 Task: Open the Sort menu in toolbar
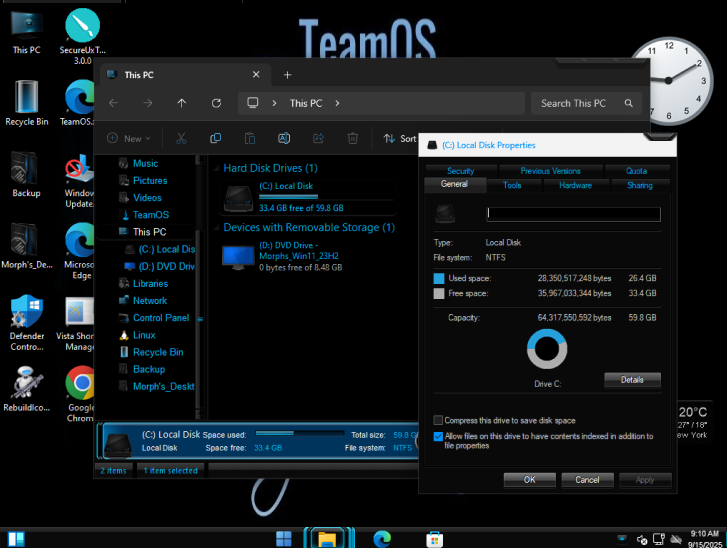pos(400,138)
